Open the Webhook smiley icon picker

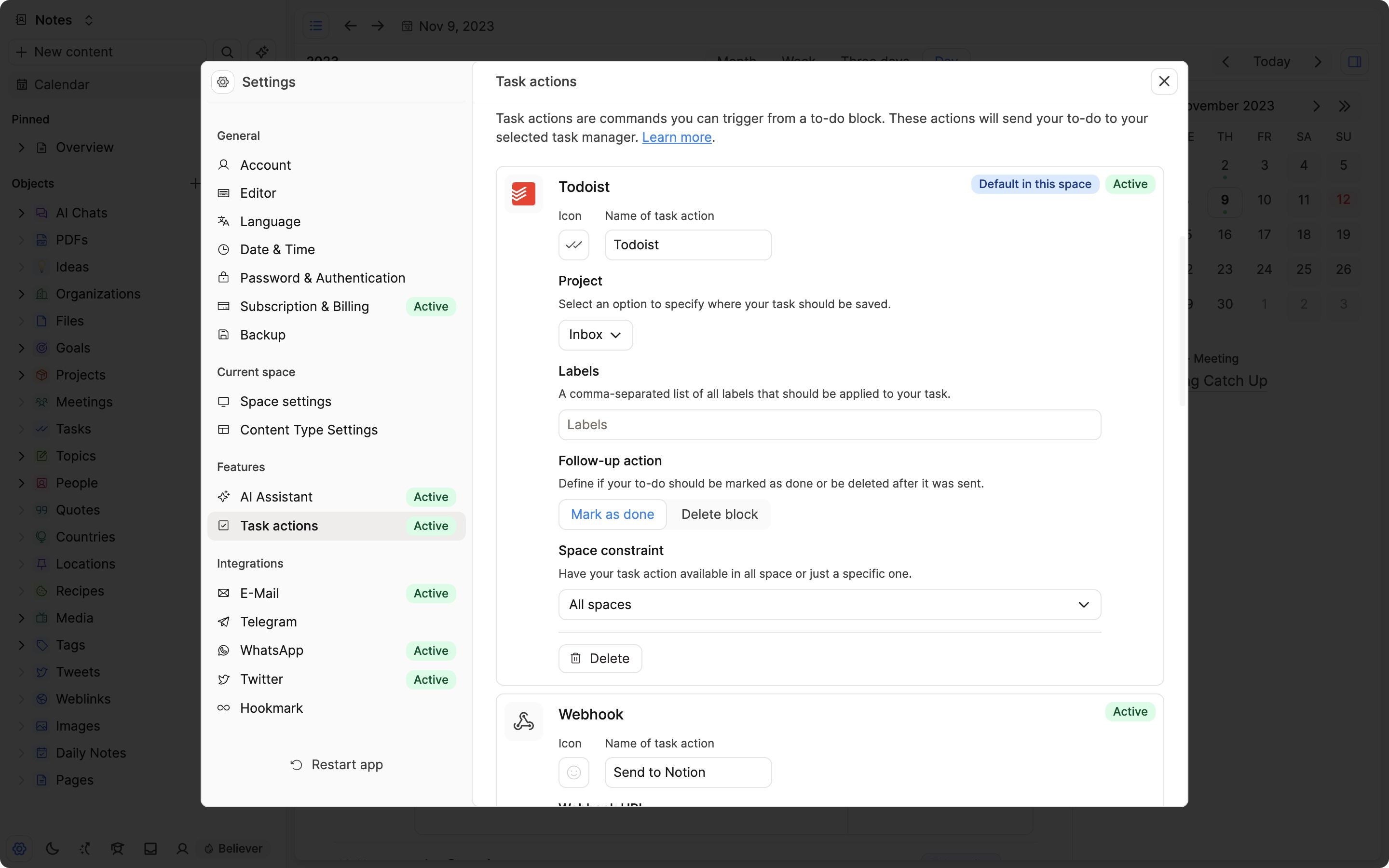pyautogui.click(x=573, y=772)
